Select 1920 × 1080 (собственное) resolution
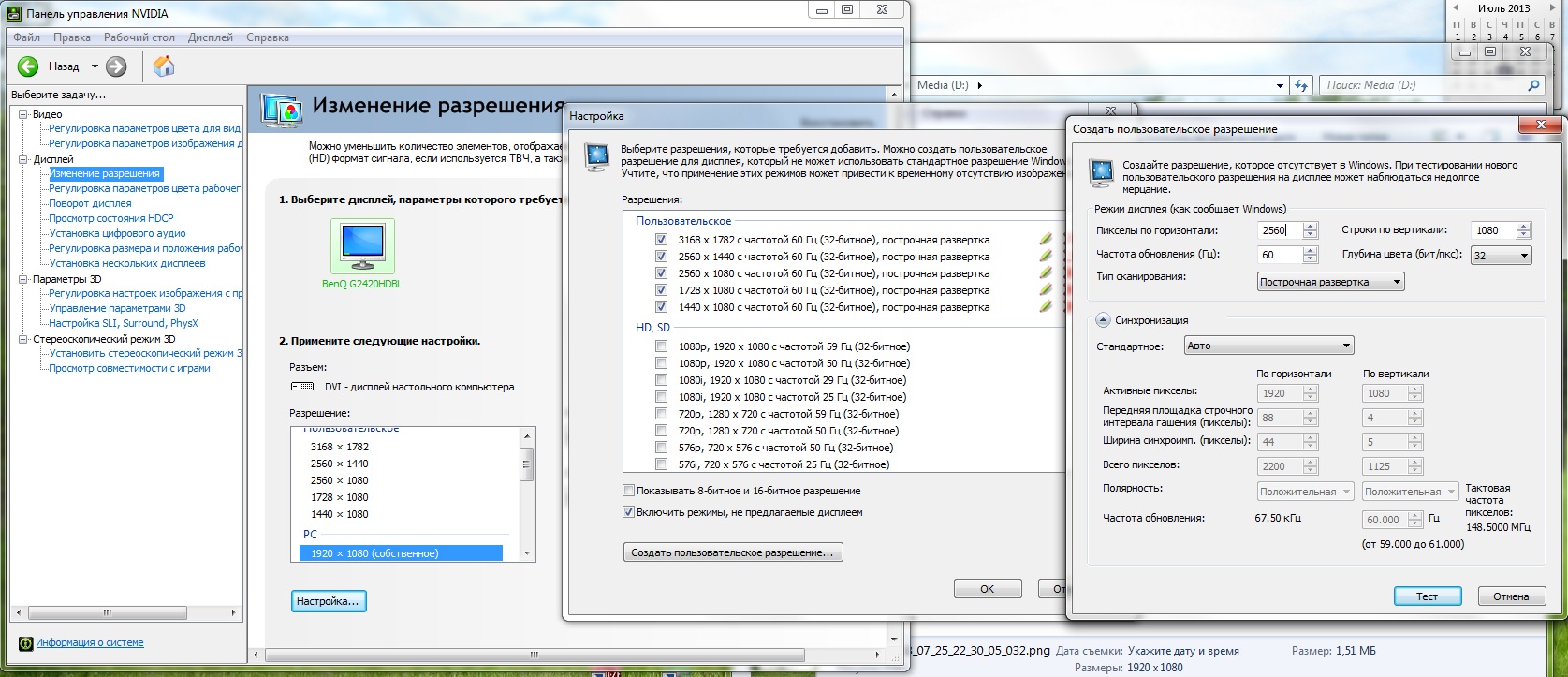The image size is (1568, 677). tap(401, 553)
